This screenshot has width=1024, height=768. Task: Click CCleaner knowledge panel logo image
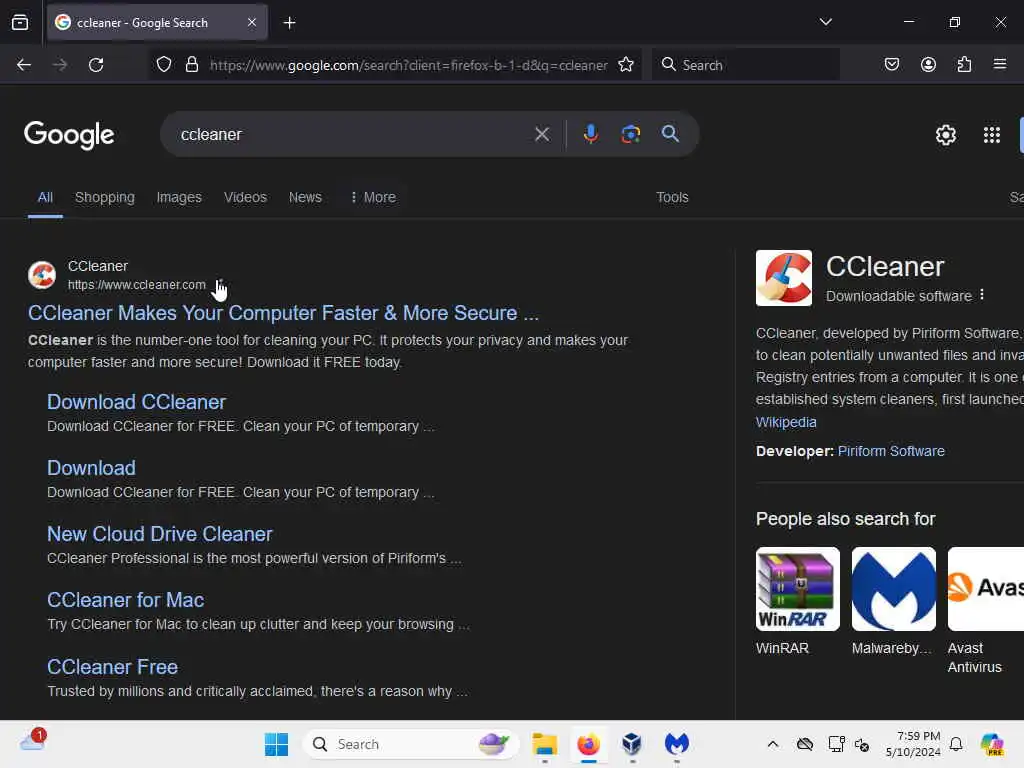coord(784,278)
